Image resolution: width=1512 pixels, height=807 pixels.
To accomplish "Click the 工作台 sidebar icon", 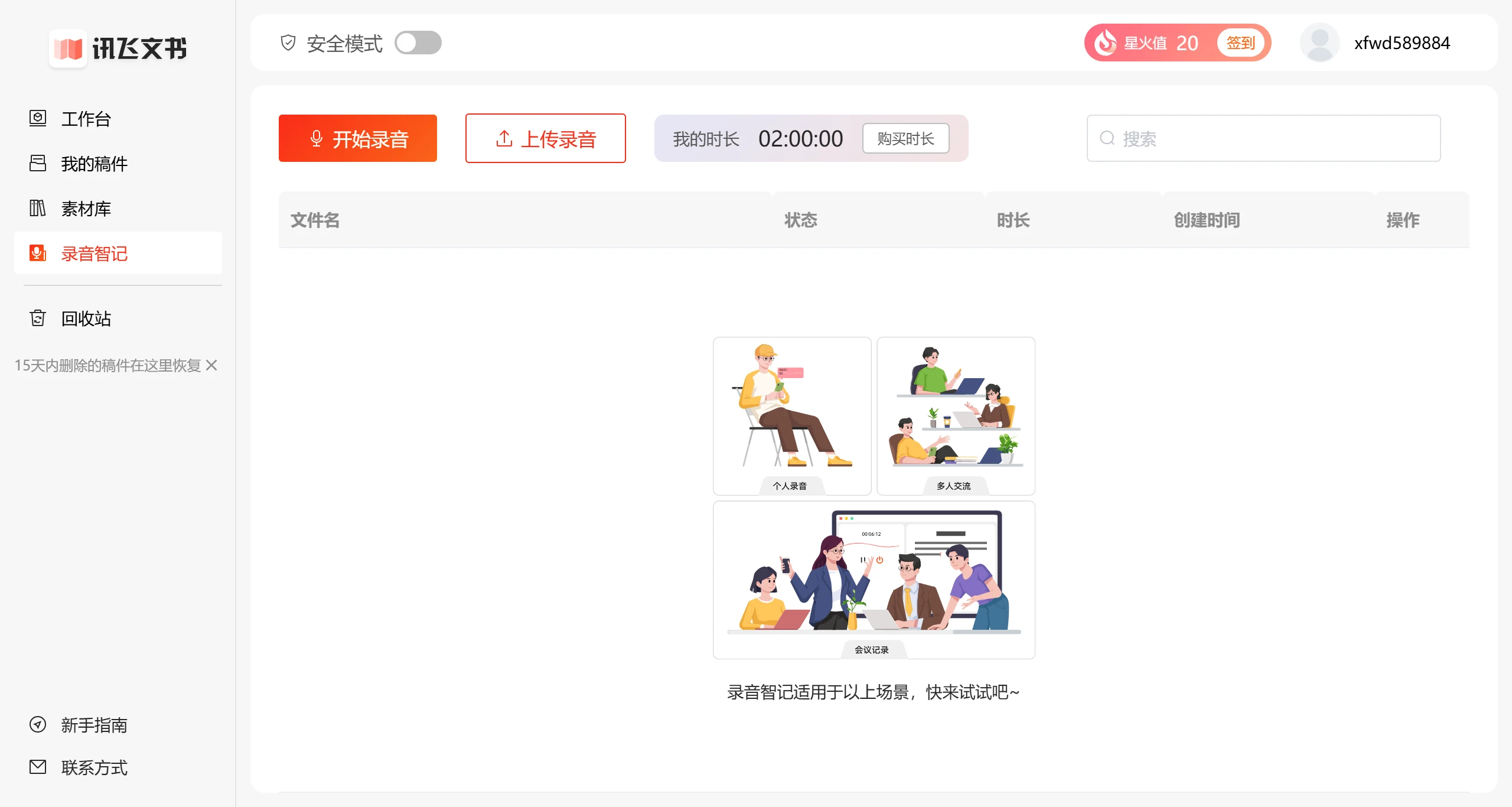I will pyautogui.click(x=38, y=118).
